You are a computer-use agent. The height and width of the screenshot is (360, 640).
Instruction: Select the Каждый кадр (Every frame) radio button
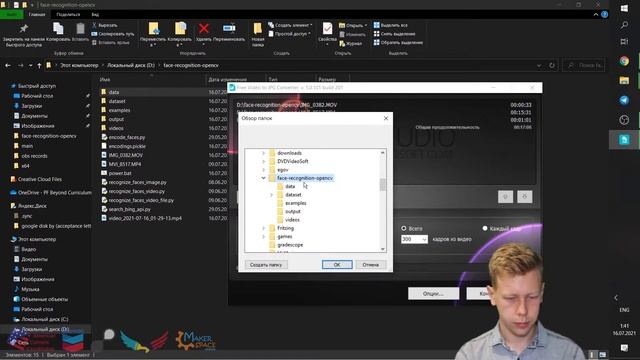485,228
